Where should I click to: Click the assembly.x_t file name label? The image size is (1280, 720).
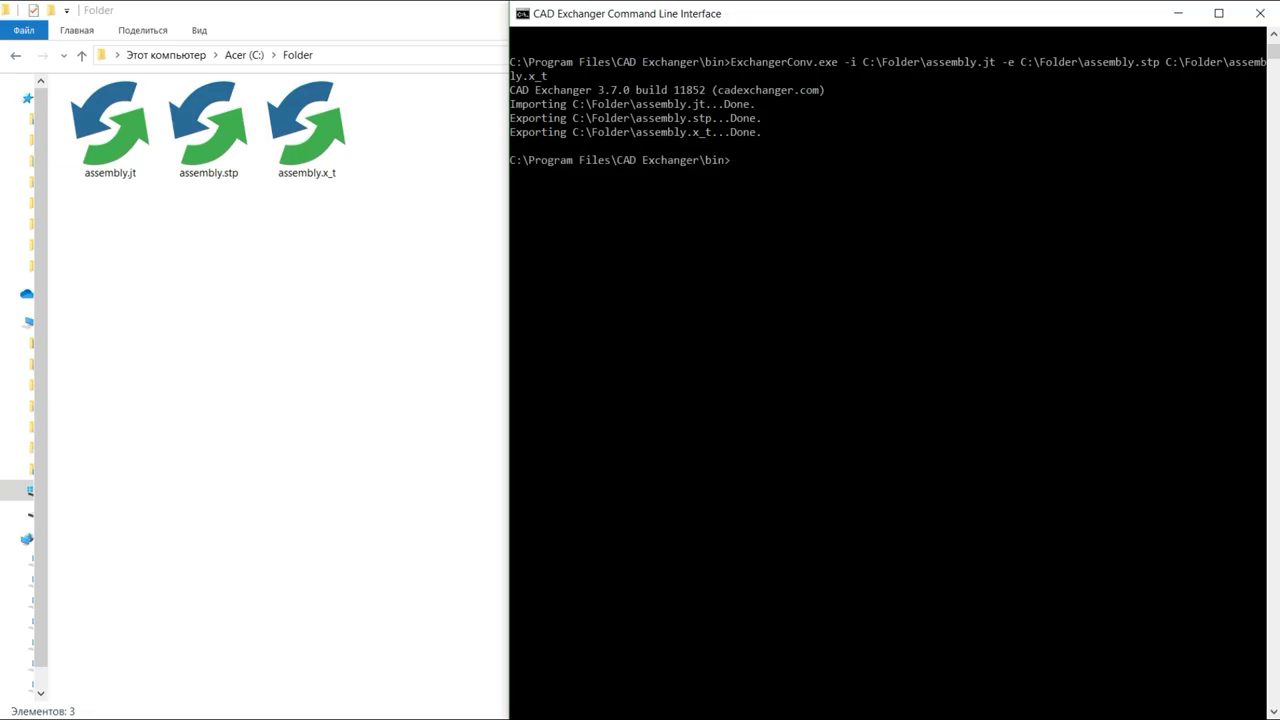click(x=307, y=173)
